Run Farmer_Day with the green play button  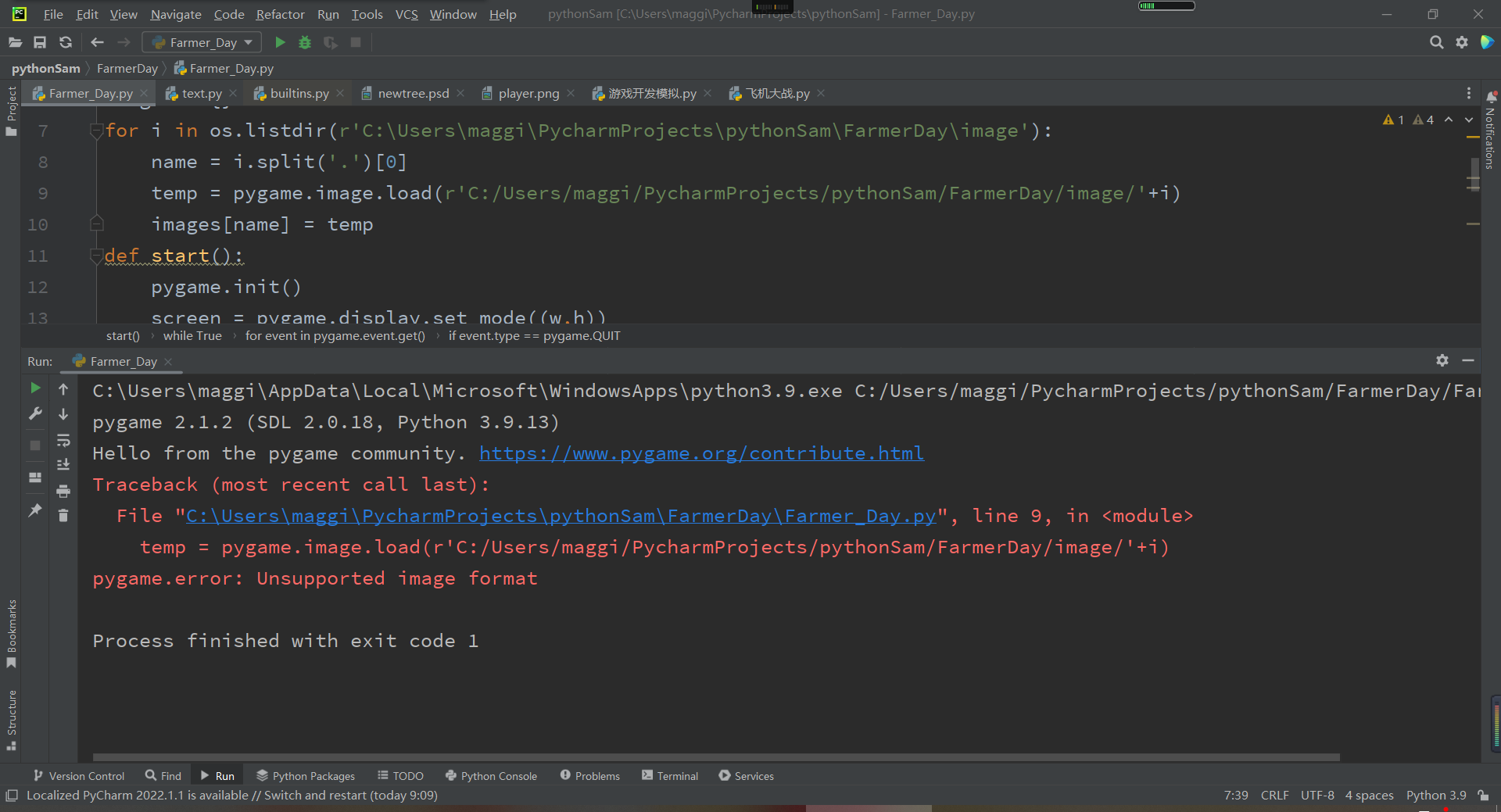click(x=280, y=42)
